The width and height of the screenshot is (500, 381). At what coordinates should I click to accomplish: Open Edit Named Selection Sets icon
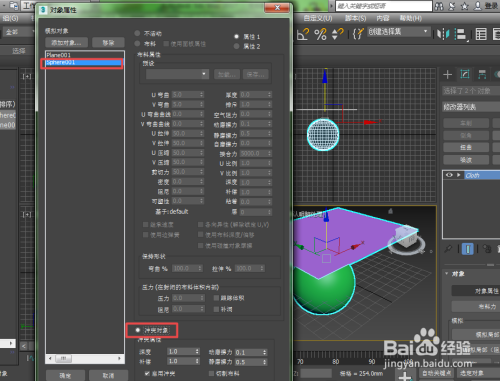point(358,34)
